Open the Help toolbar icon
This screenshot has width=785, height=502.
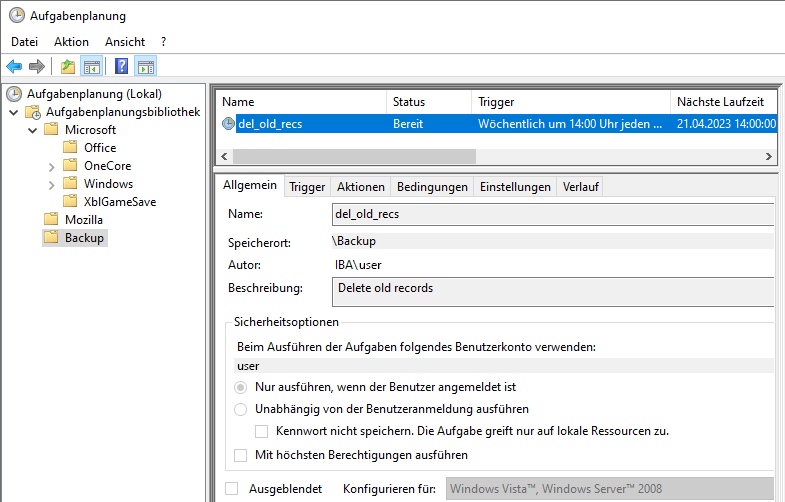(x=122, y=66)
